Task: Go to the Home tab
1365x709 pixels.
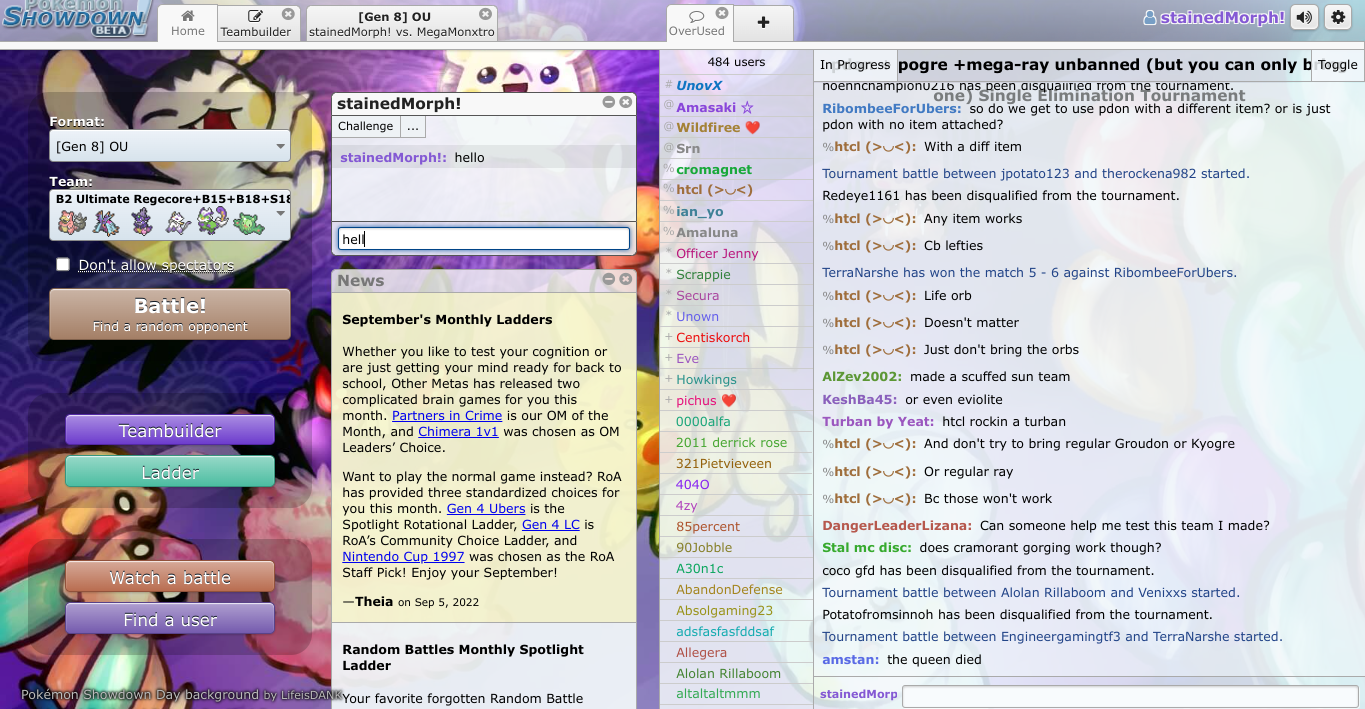Action: pyautogui.click(x=187, y=23)
